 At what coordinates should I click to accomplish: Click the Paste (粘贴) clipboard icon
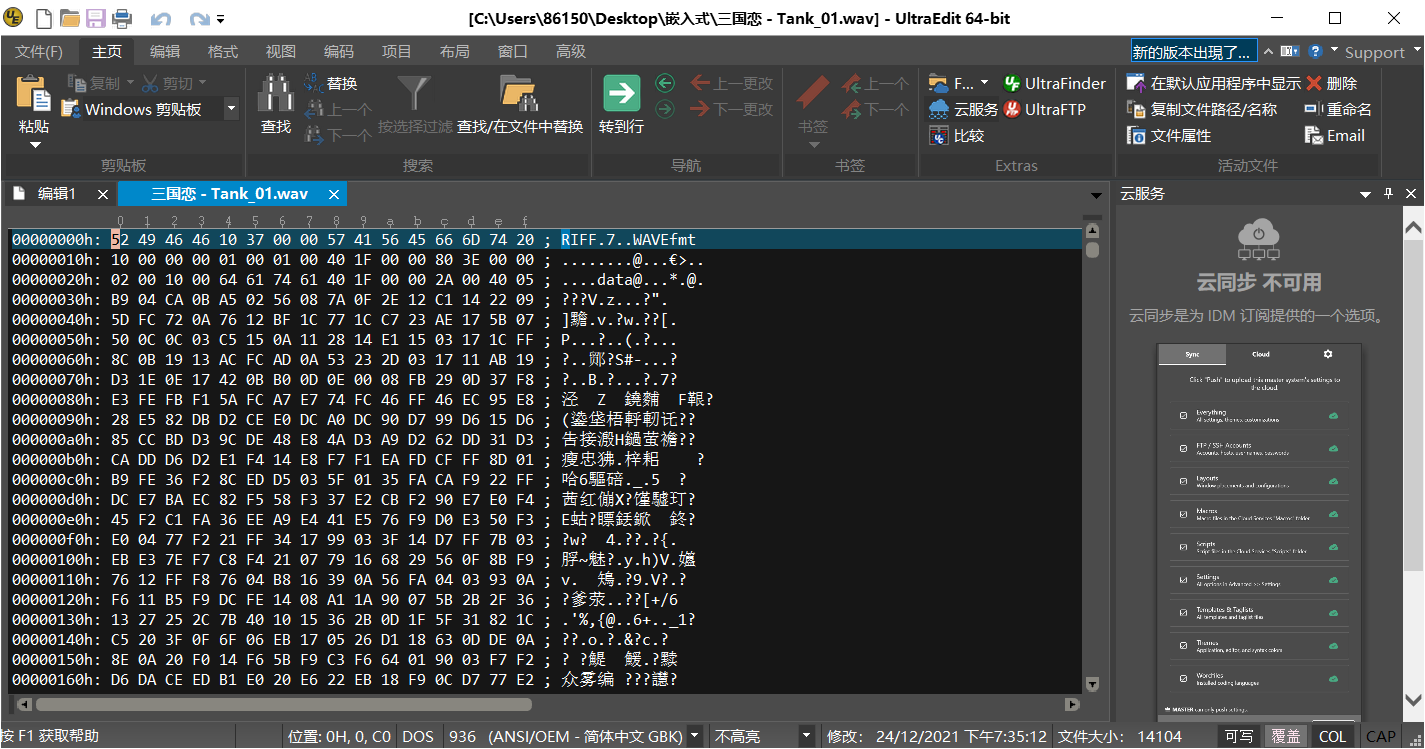coord(34,93)
